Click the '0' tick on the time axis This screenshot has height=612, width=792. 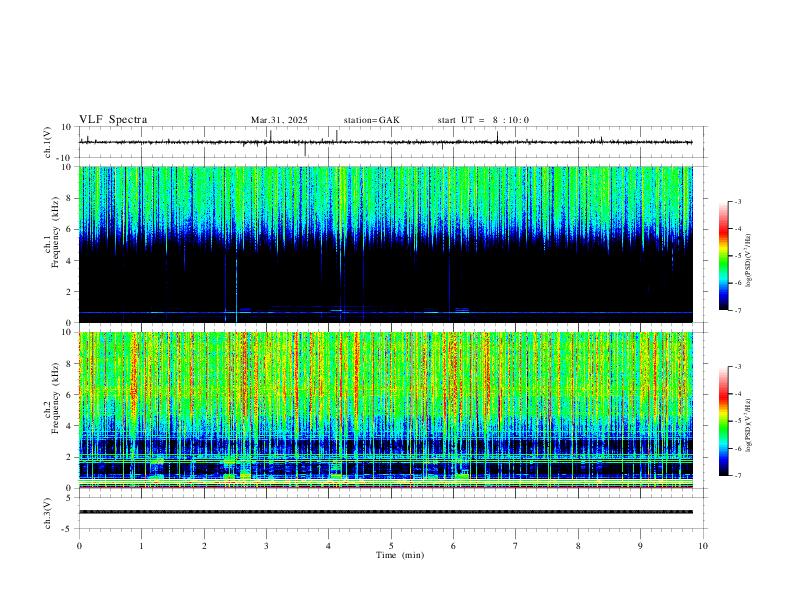[x=79, y=546]
